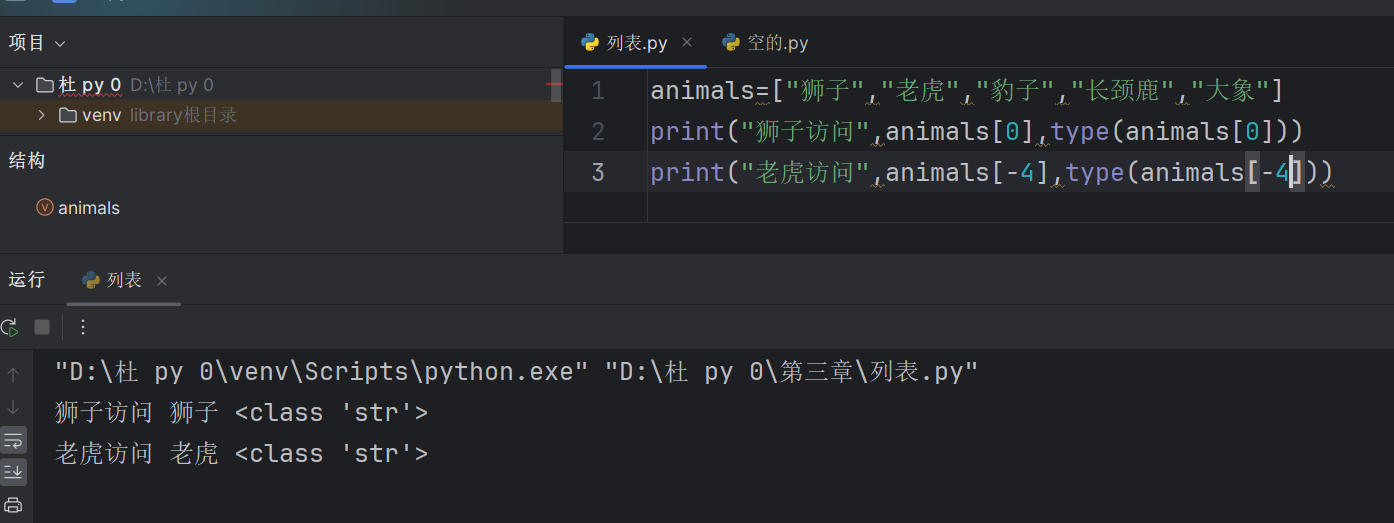Click the print console output icon
Image resolution: width=1394 pixels, height=523 pixels.
pos(13,504)
